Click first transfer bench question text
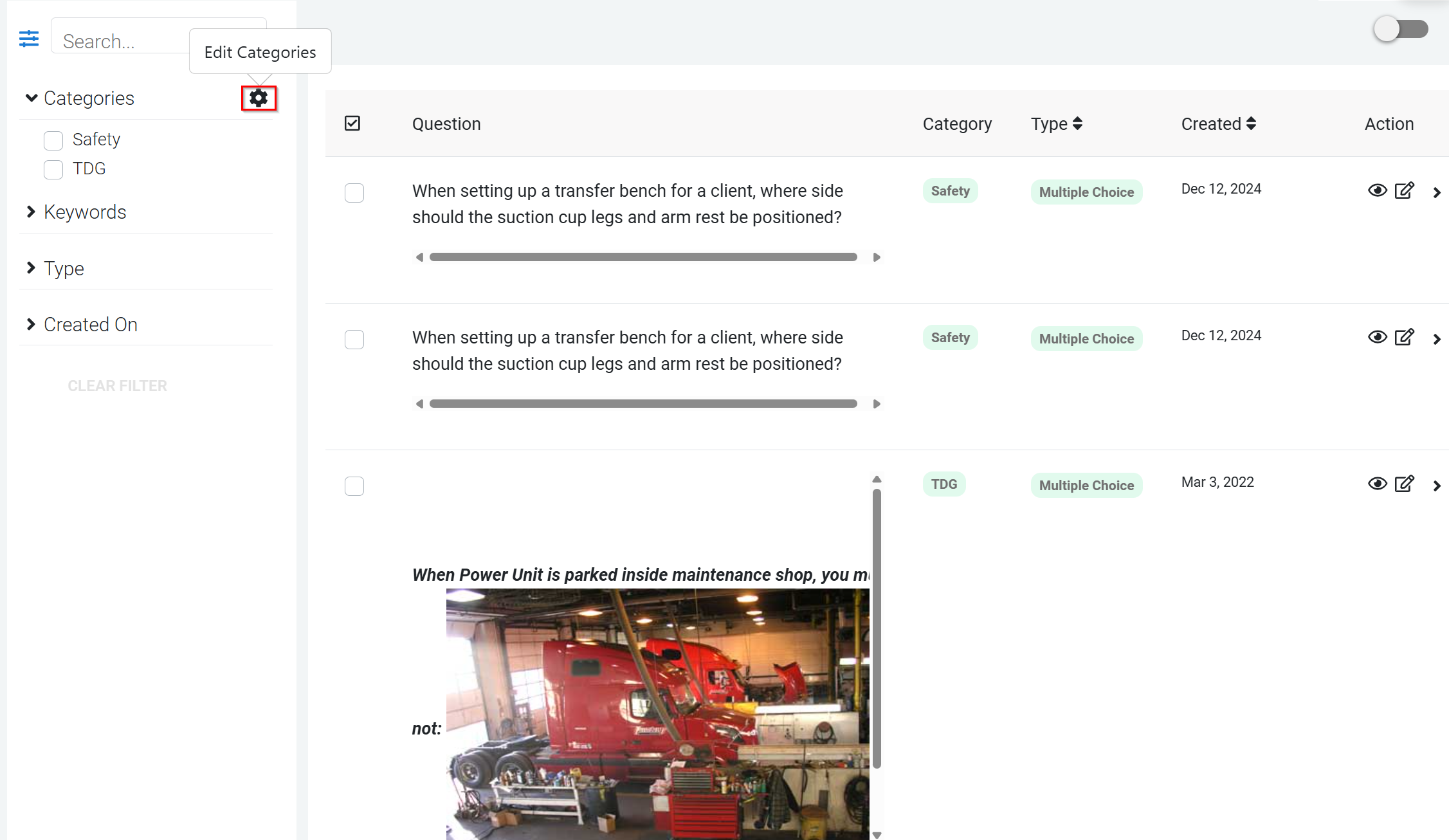 [627, 204]
